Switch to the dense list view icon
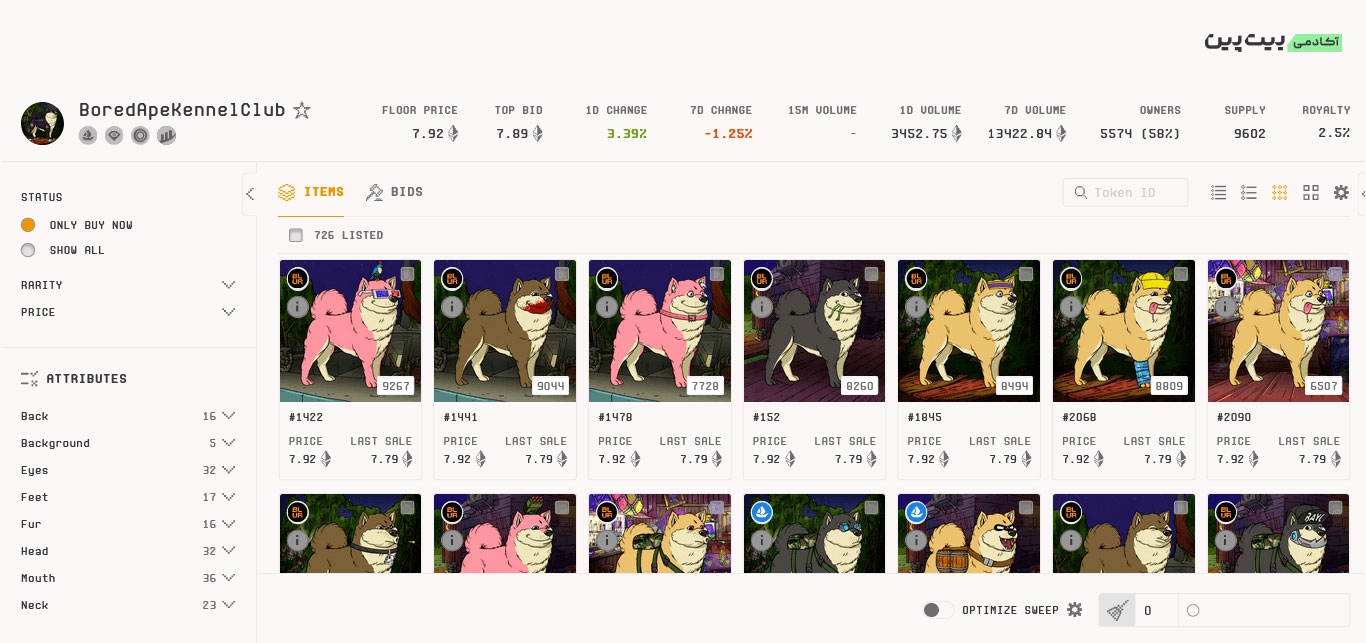Image resolution: width=1366 pixels, height=643 pixels. pos(1218,192)
